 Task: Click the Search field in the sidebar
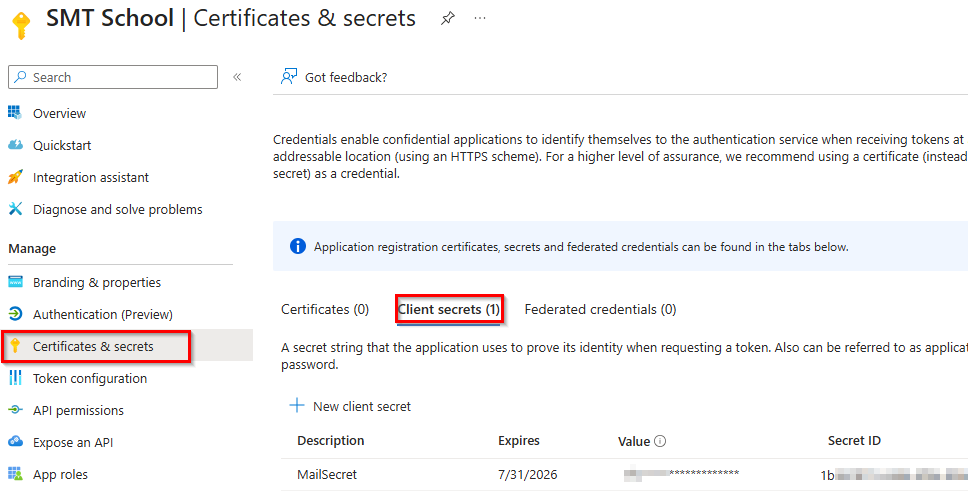pos(113,77)
